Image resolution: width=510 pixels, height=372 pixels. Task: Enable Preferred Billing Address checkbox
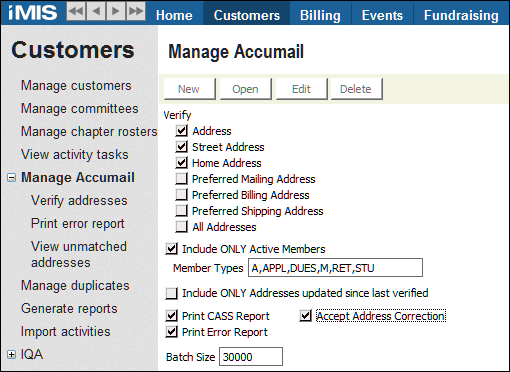[181, 195]
